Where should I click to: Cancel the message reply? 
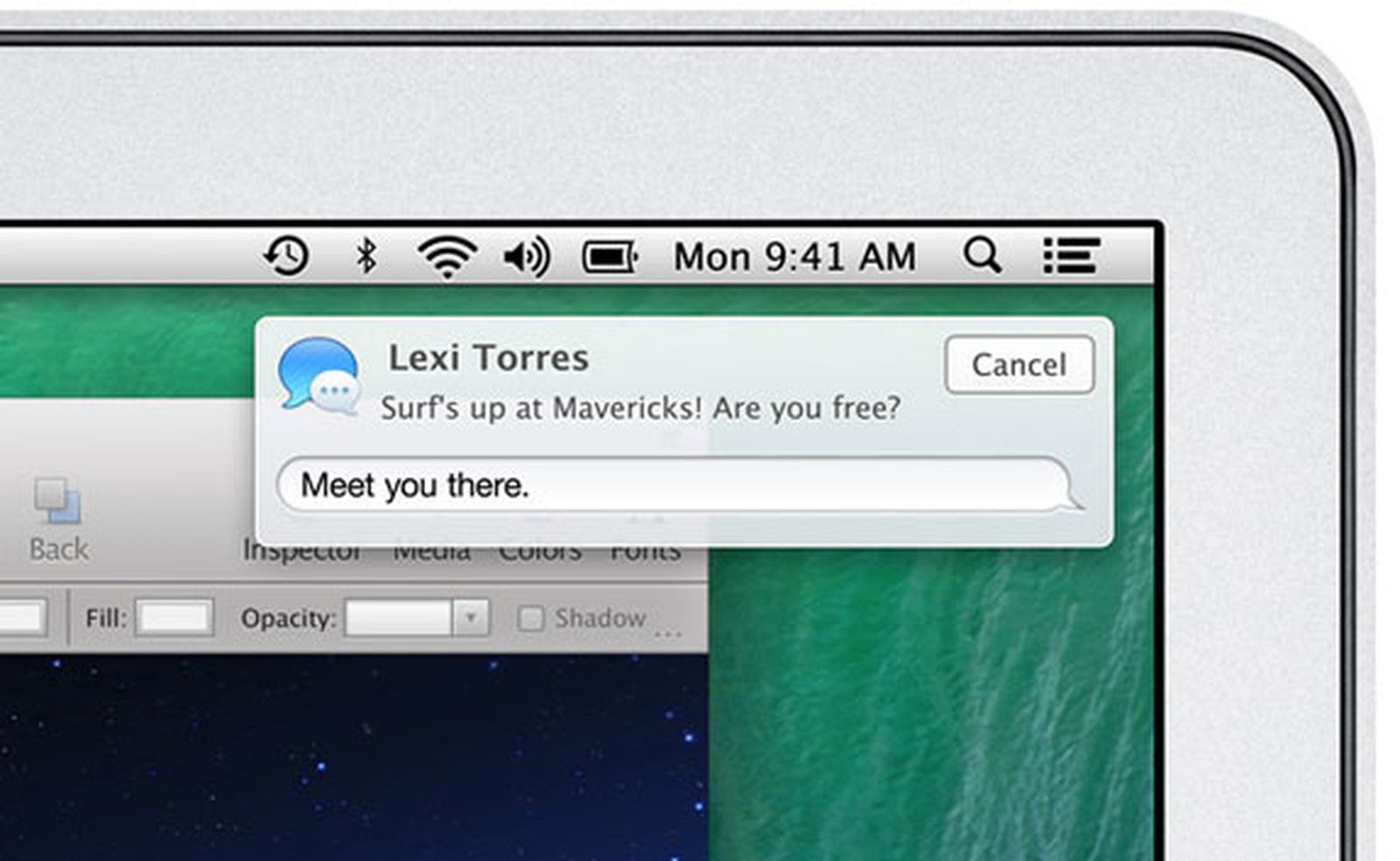[1018, 366]
